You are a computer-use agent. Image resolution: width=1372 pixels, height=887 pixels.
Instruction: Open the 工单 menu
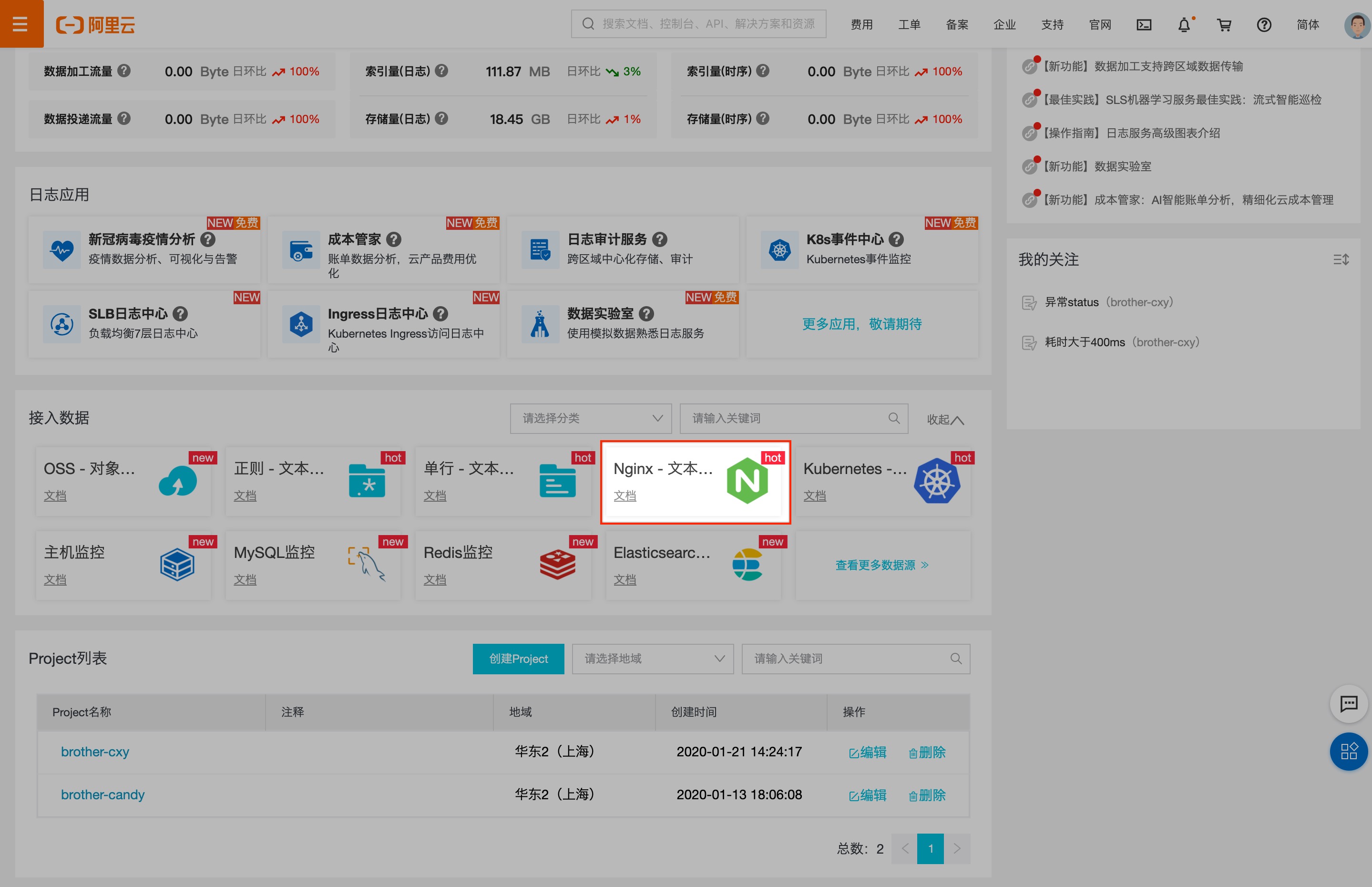click(x=909, y=24)
